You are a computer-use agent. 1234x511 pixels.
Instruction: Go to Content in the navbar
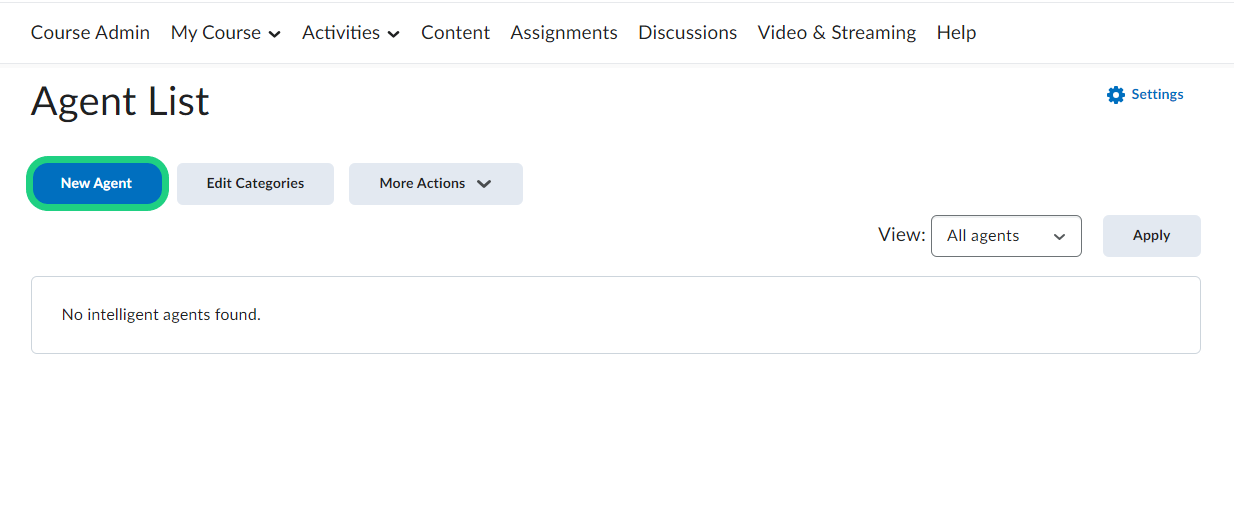pos(455,33)
